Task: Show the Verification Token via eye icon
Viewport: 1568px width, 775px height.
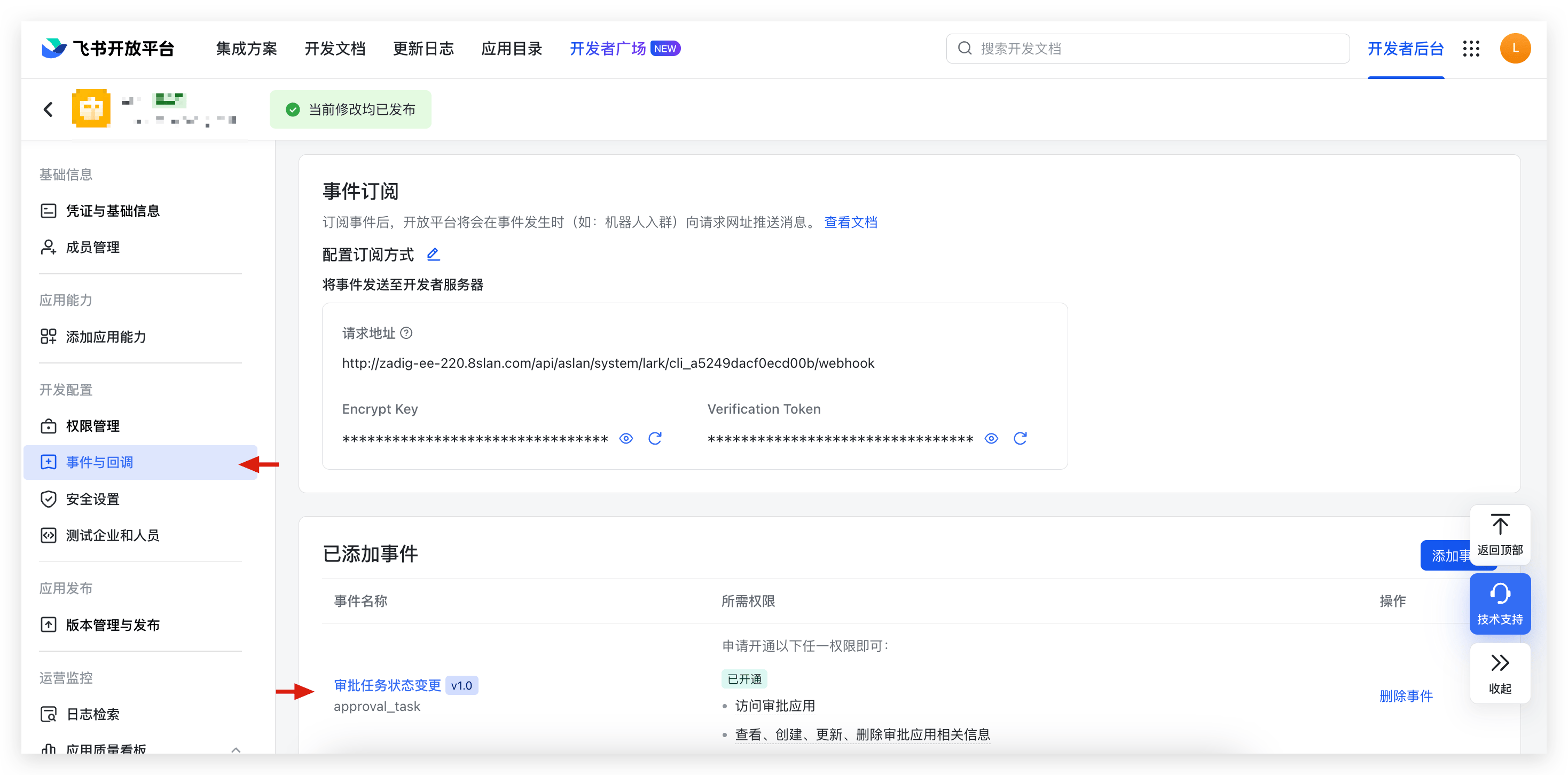Action: [x=991, y=439]
